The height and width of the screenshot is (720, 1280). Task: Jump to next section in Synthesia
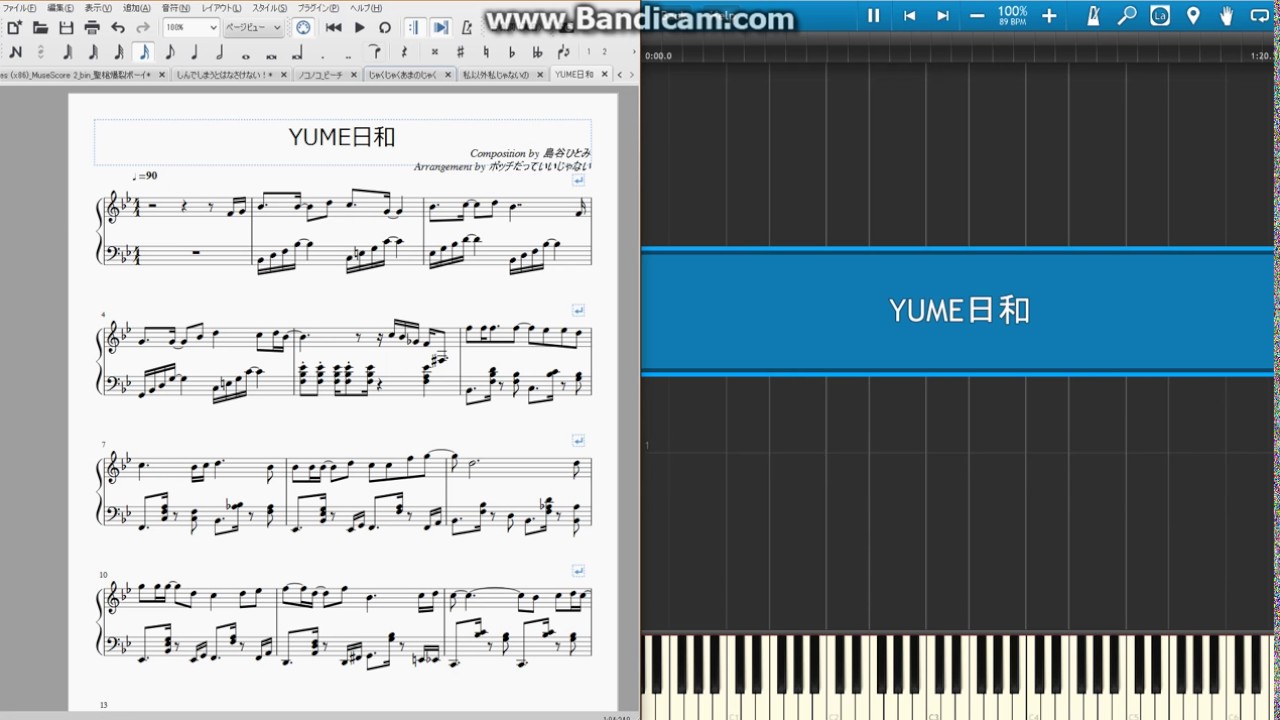(x=943, y=15)
